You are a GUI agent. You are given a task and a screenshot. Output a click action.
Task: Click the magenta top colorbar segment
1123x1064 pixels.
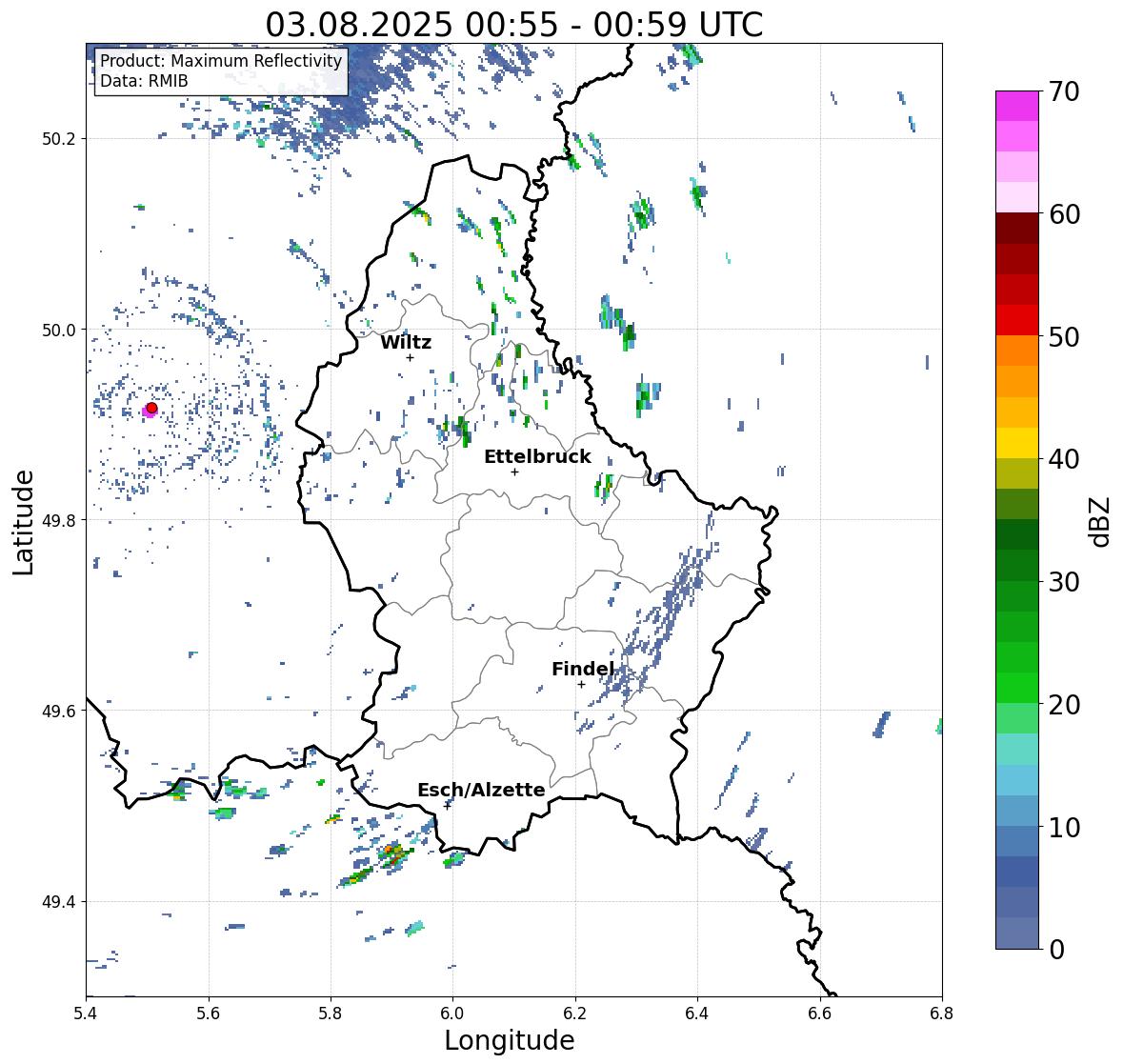point(1017,106)
